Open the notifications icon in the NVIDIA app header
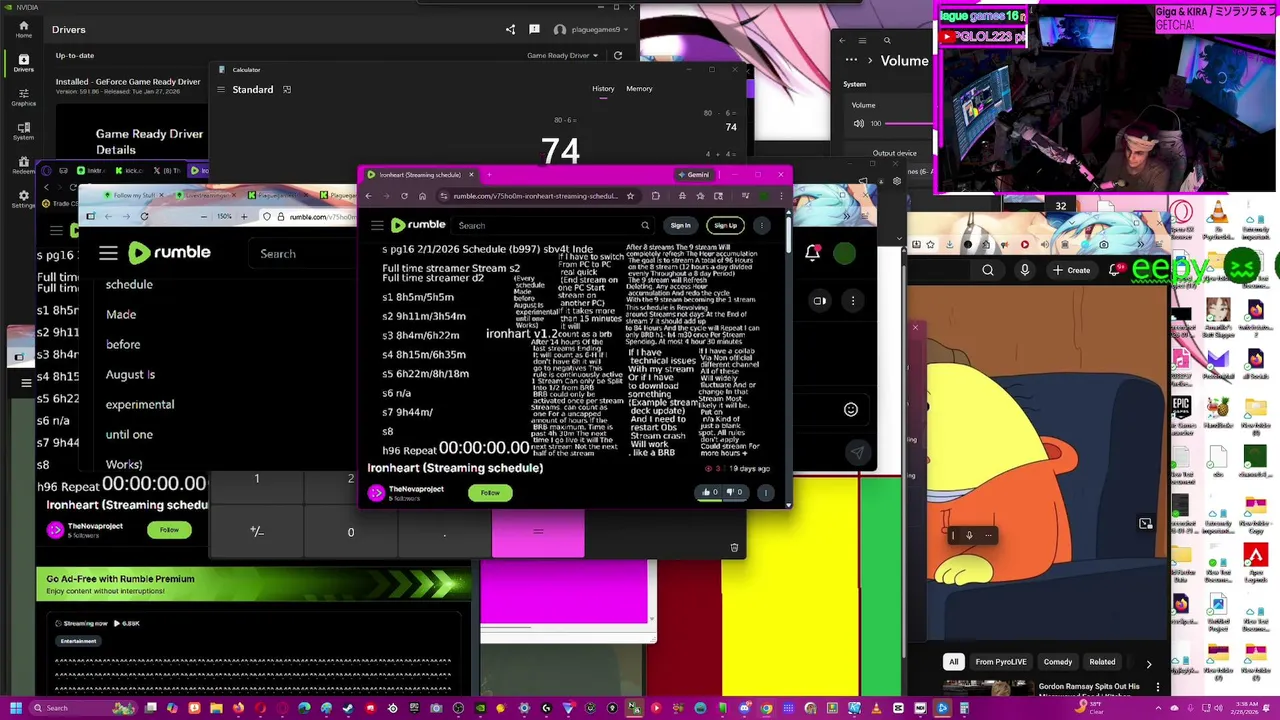This screenshot has height=720, width=1280. (534, 29)
